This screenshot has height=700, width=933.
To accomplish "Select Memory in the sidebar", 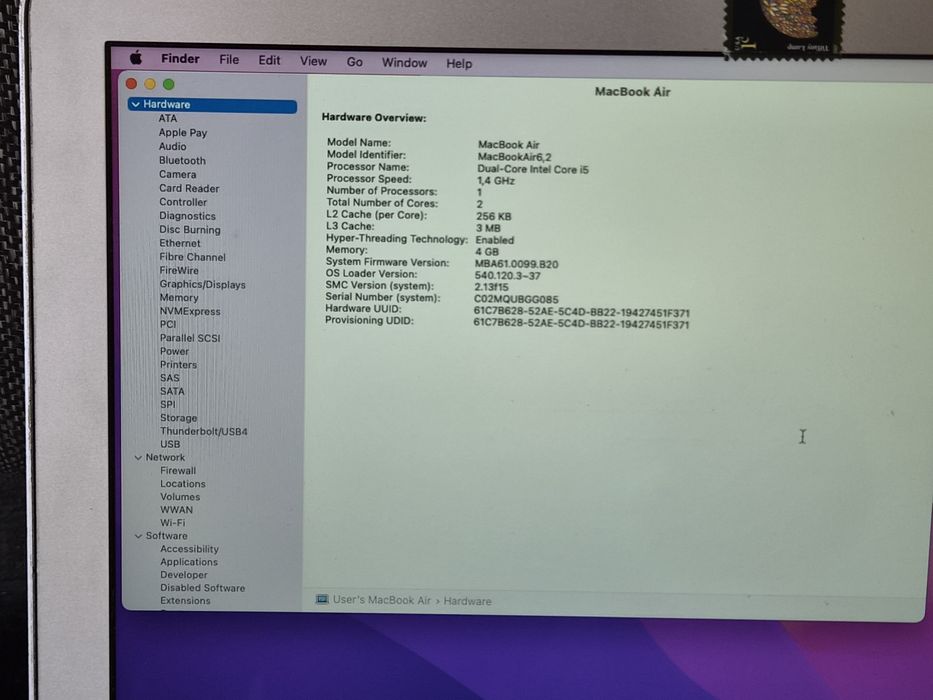I will 179,298.
